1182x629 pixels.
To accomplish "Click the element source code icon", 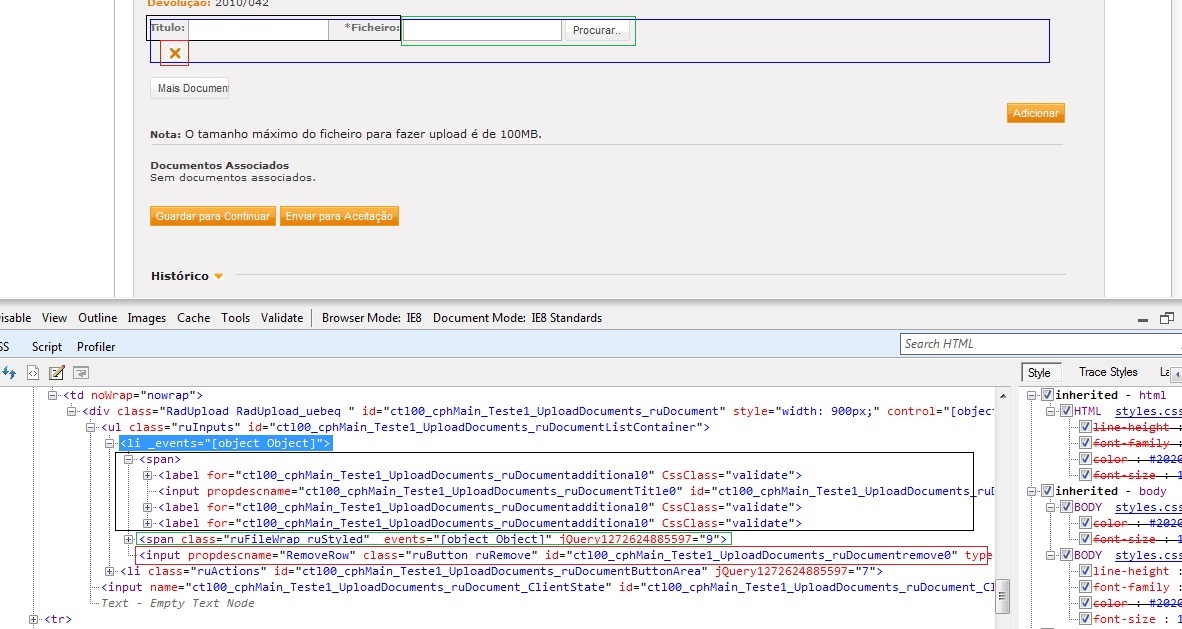I will click(33, 373).
